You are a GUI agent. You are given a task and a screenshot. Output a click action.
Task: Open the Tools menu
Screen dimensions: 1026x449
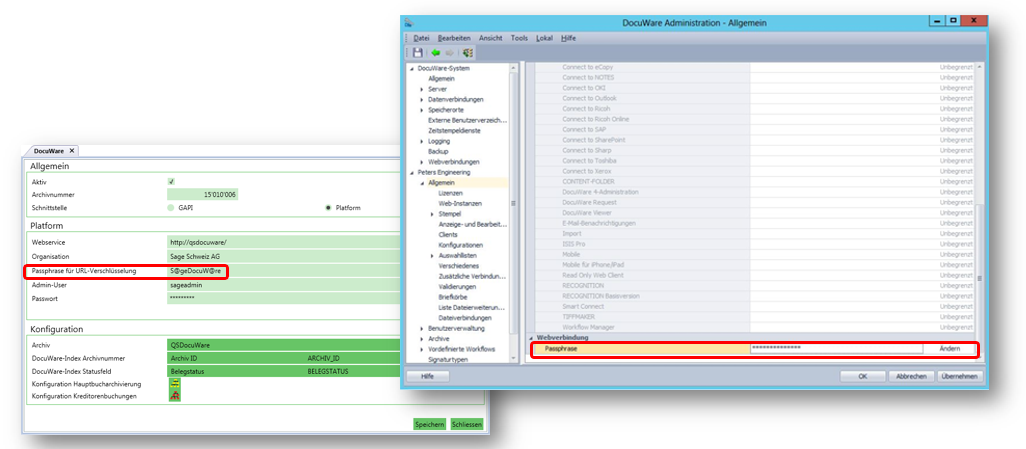point(520,38)
